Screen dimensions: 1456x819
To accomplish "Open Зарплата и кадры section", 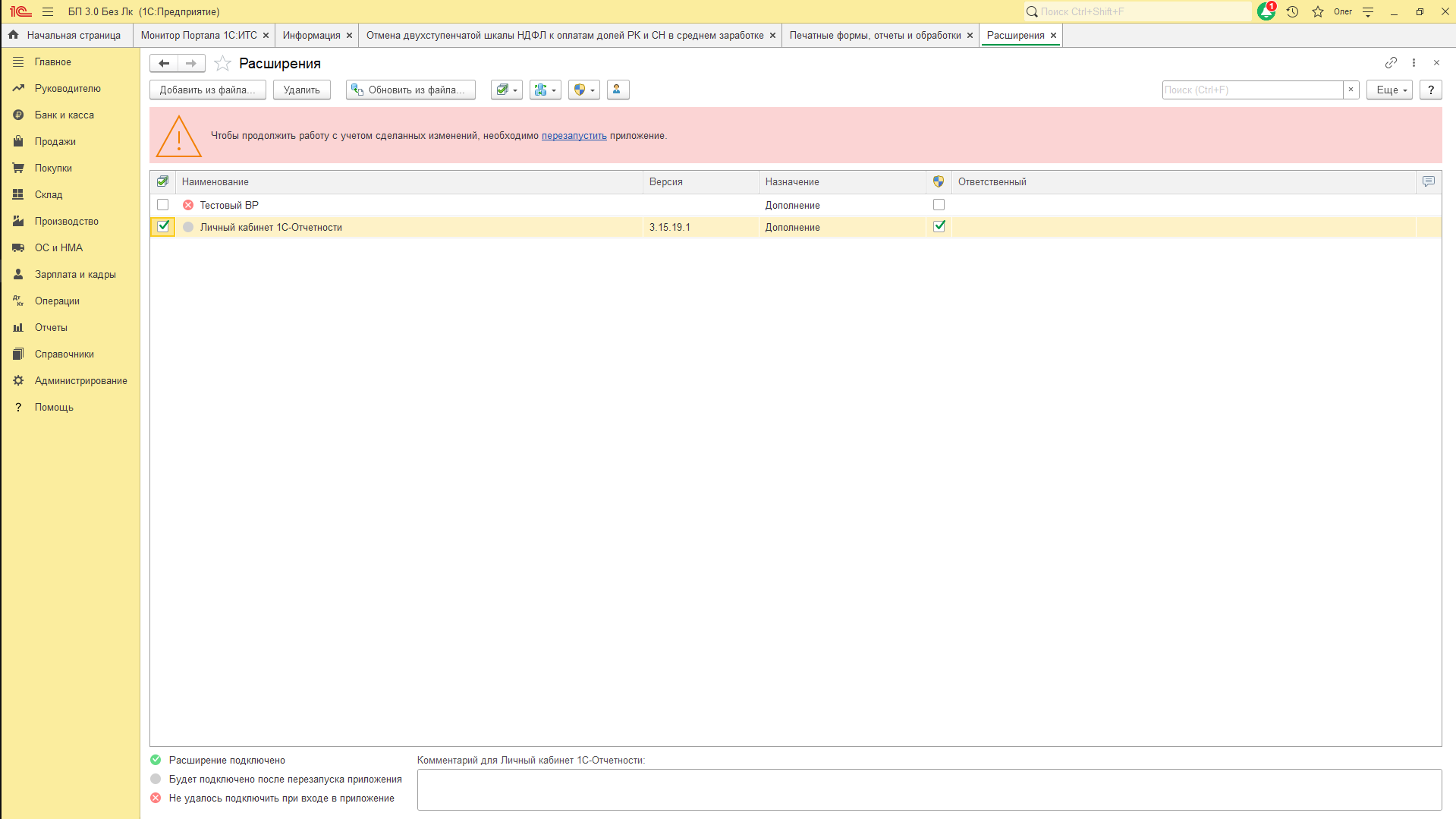I will (70, 275).
